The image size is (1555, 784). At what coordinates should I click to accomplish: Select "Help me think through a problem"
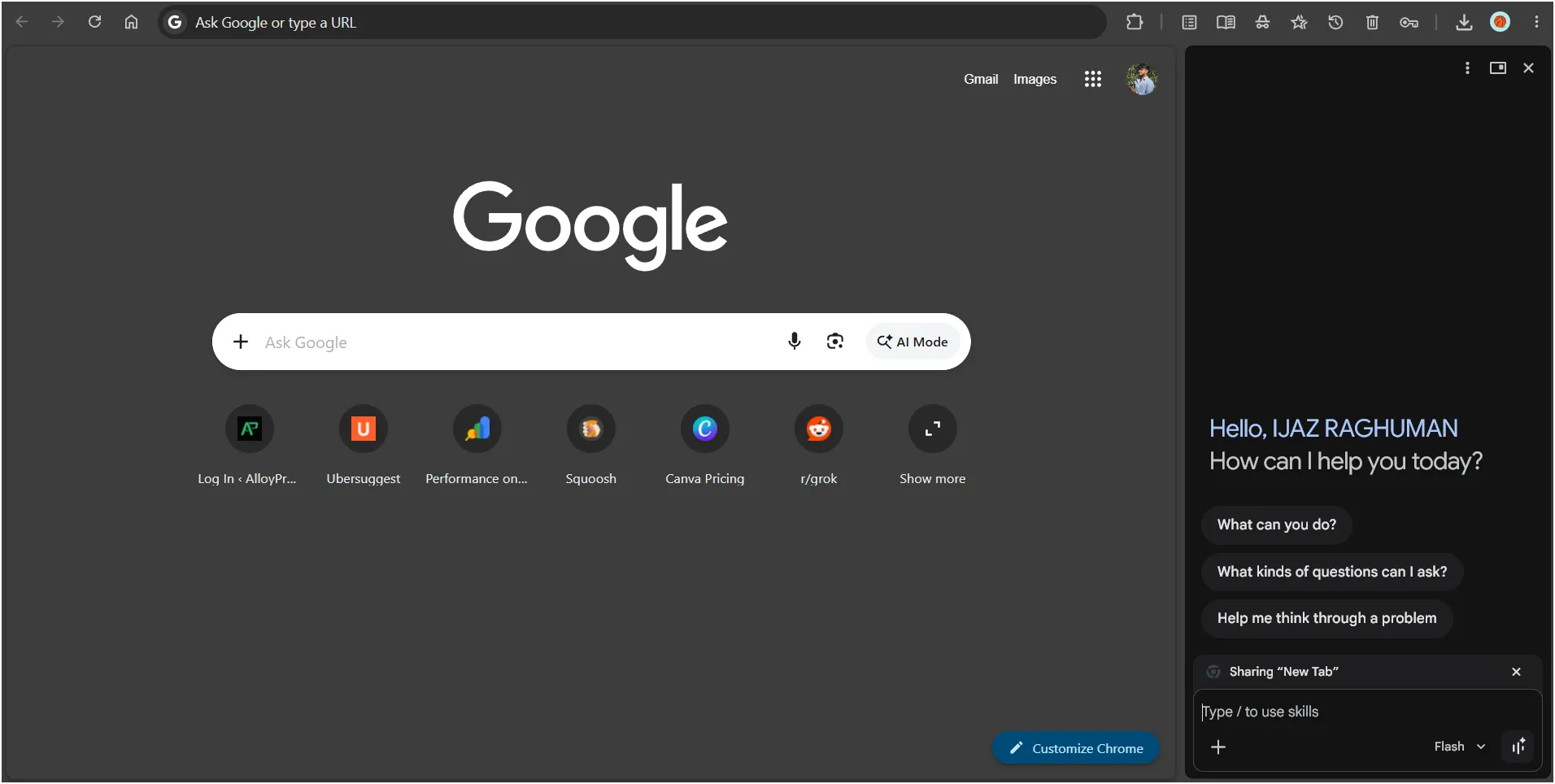point(1326,618)
